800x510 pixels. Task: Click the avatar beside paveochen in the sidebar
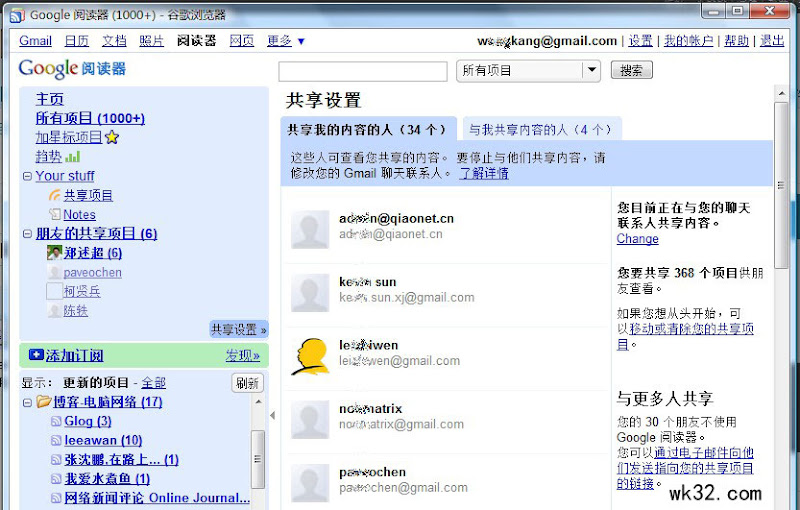tap(54, 272)
